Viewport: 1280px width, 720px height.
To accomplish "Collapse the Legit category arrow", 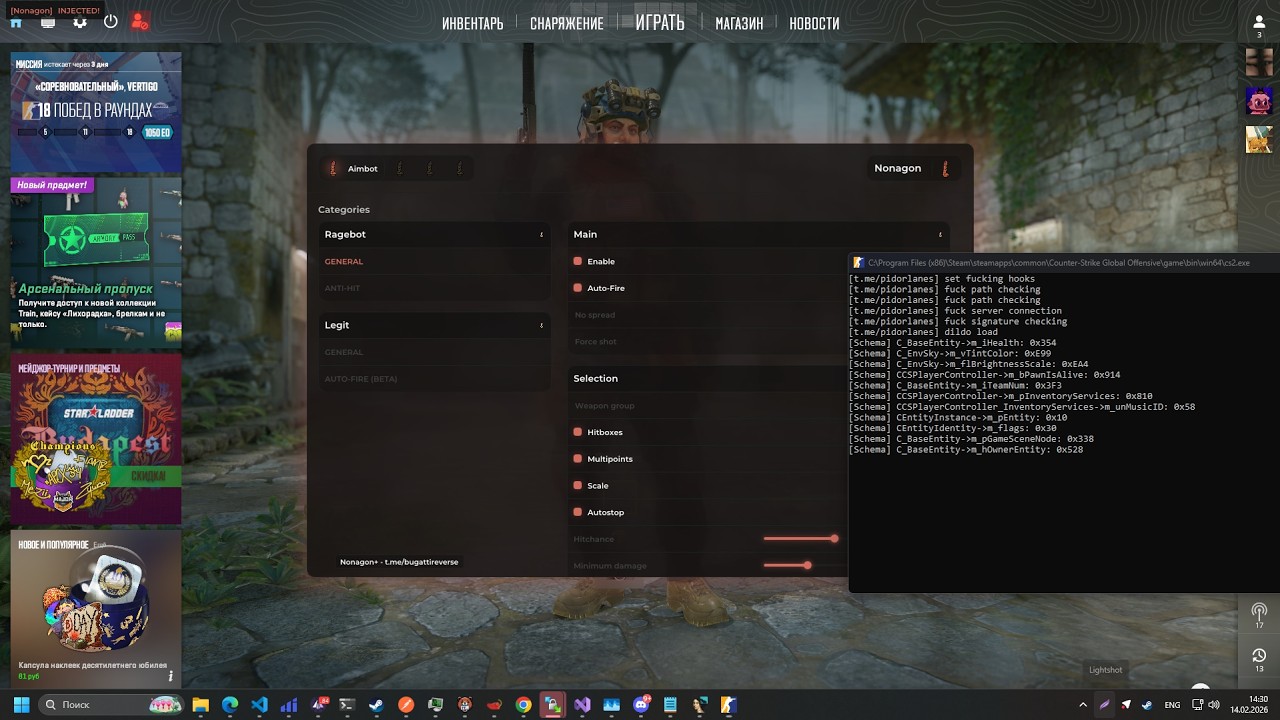I will (x=541, y=325).
